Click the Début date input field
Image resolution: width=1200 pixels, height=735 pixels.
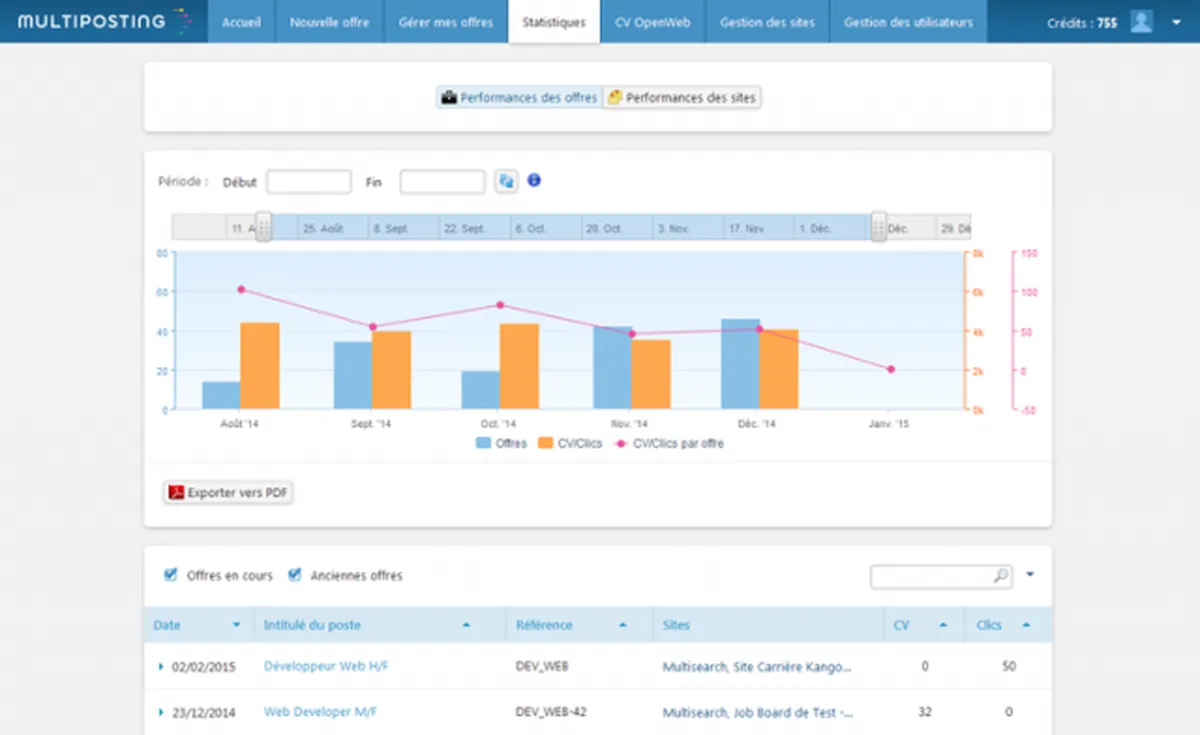click(309, 182)
